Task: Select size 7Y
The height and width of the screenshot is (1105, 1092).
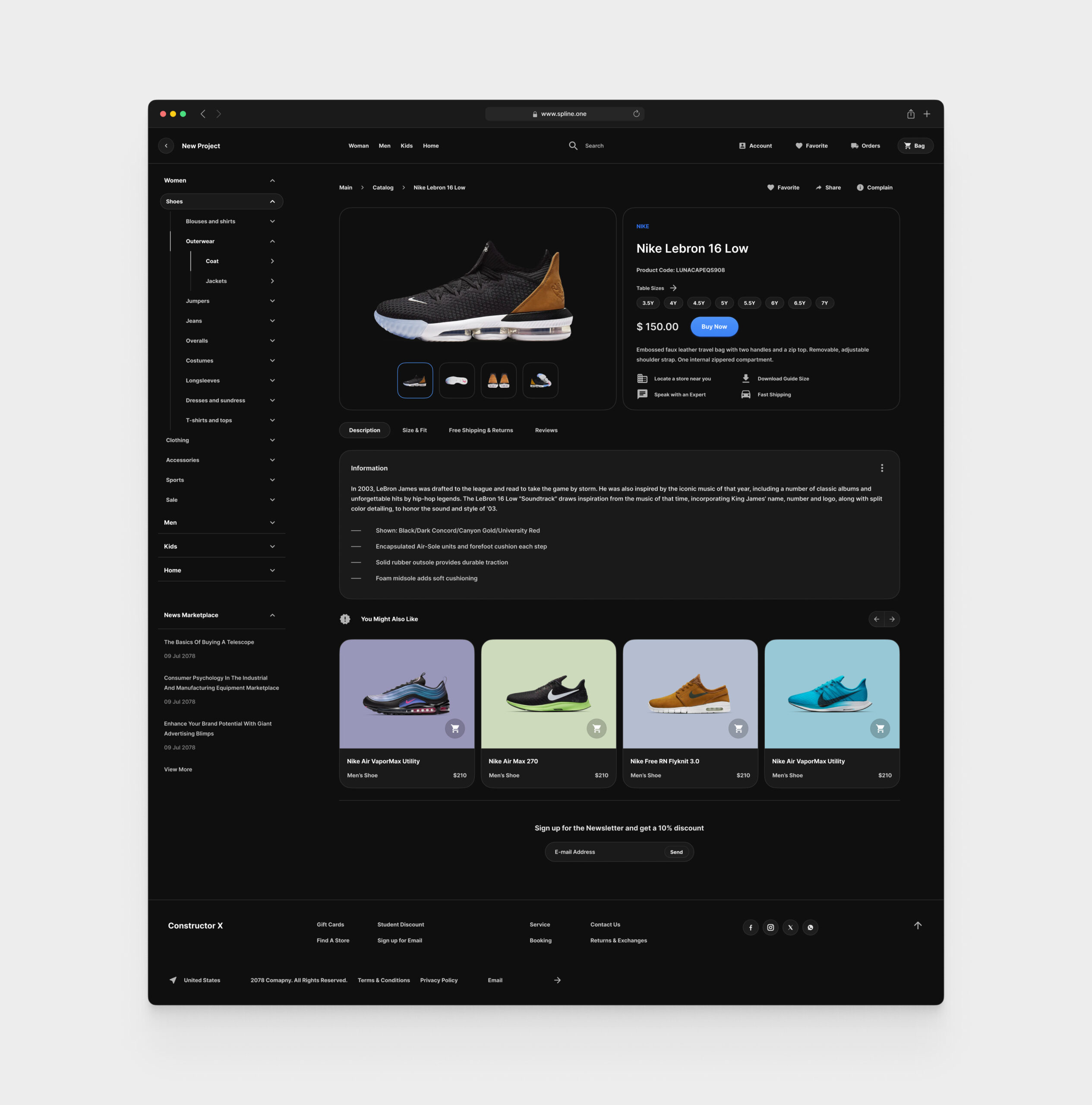Action: pyautogui.click(x=825, y=303)
